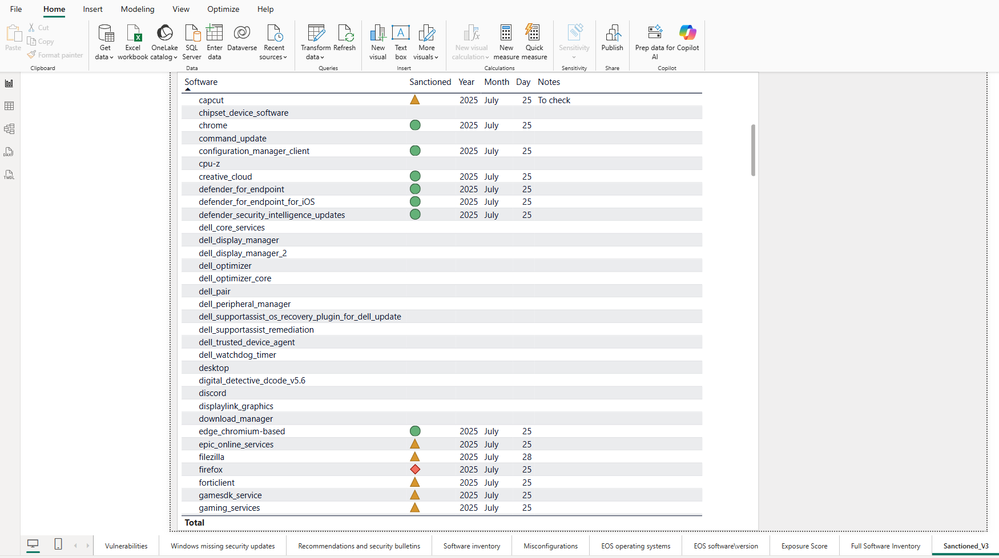Screen dimensions: 999x558
Task: Sort by the Software column header
Action: [201, 82]
